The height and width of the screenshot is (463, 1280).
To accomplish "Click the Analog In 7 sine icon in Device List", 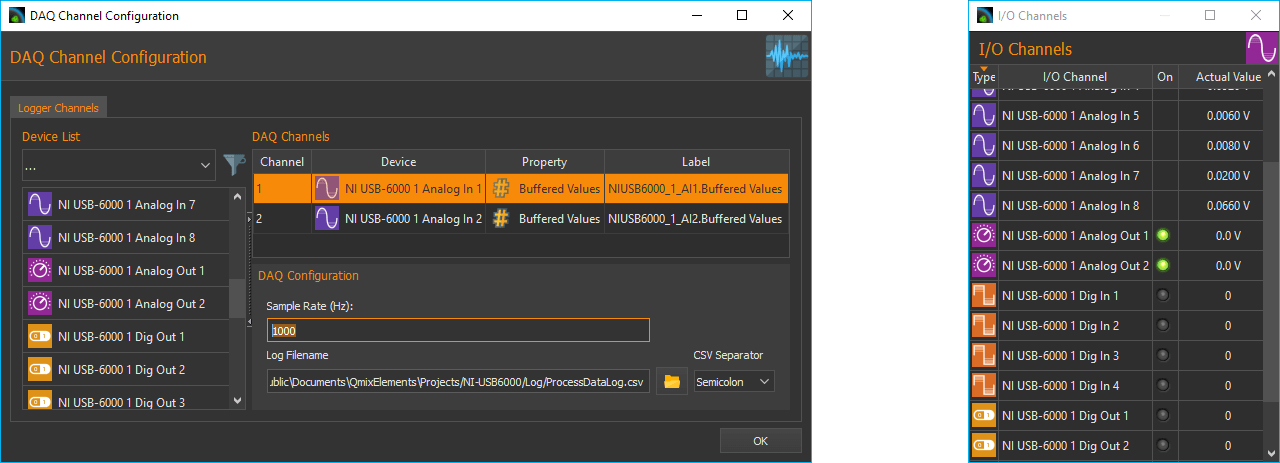I will pos(41,205).
